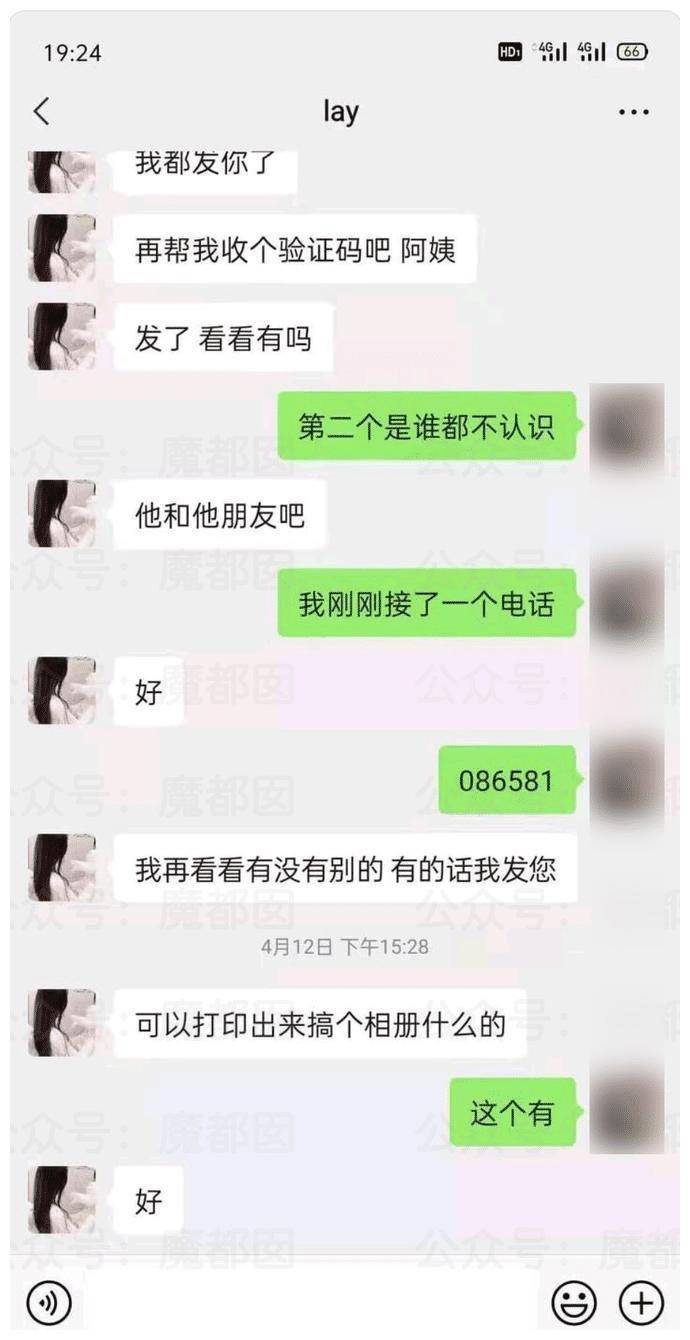Select the '他和他朋友吧' message bubble

pyautogui.click(x=220, y=515)
